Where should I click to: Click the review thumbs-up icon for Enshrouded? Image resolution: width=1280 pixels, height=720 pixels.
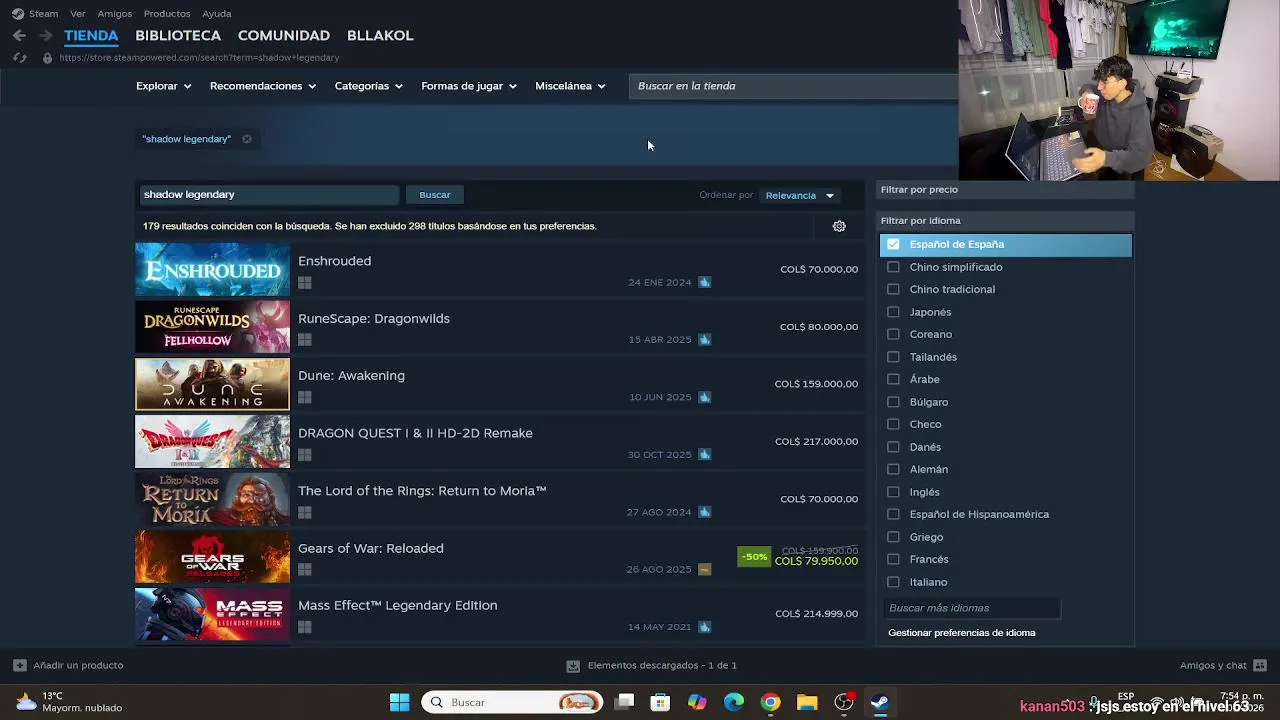coord(704,282)
